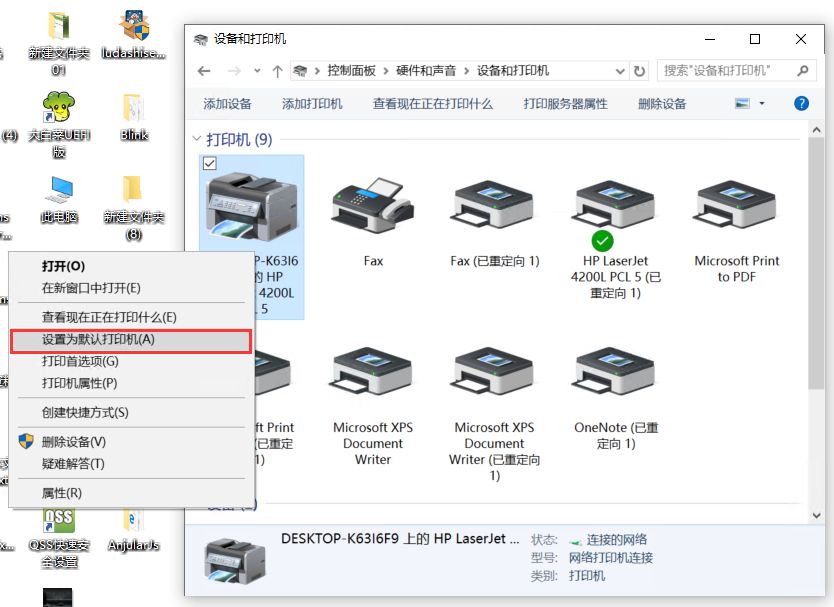Image resolution: width=834 pixels, height=607 pixels.
Task: Choose 疑难解答(T) in context menu
Action: [131, 463]
